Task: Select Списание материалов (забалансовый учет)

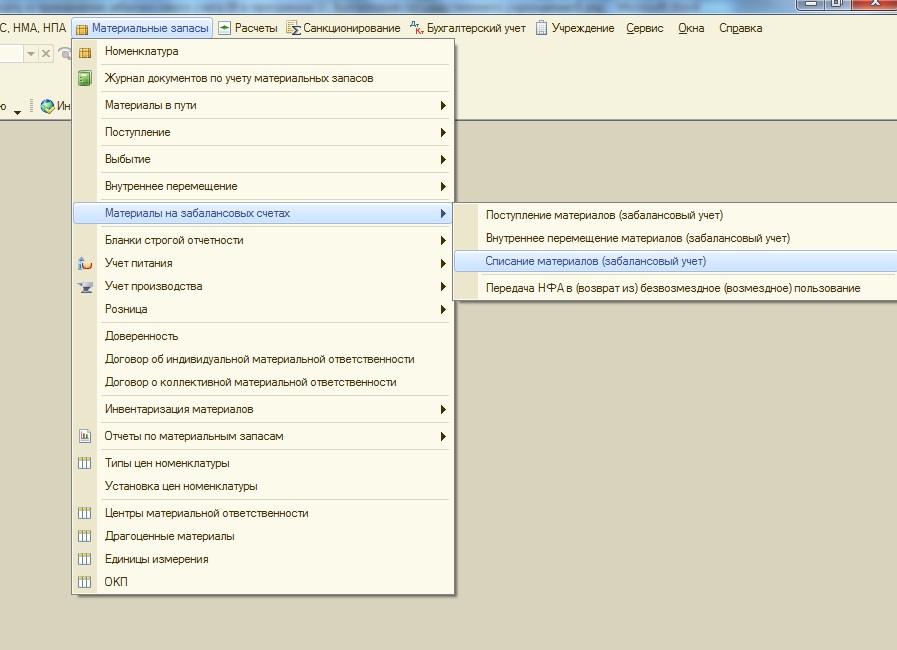Action: (596, 261)
